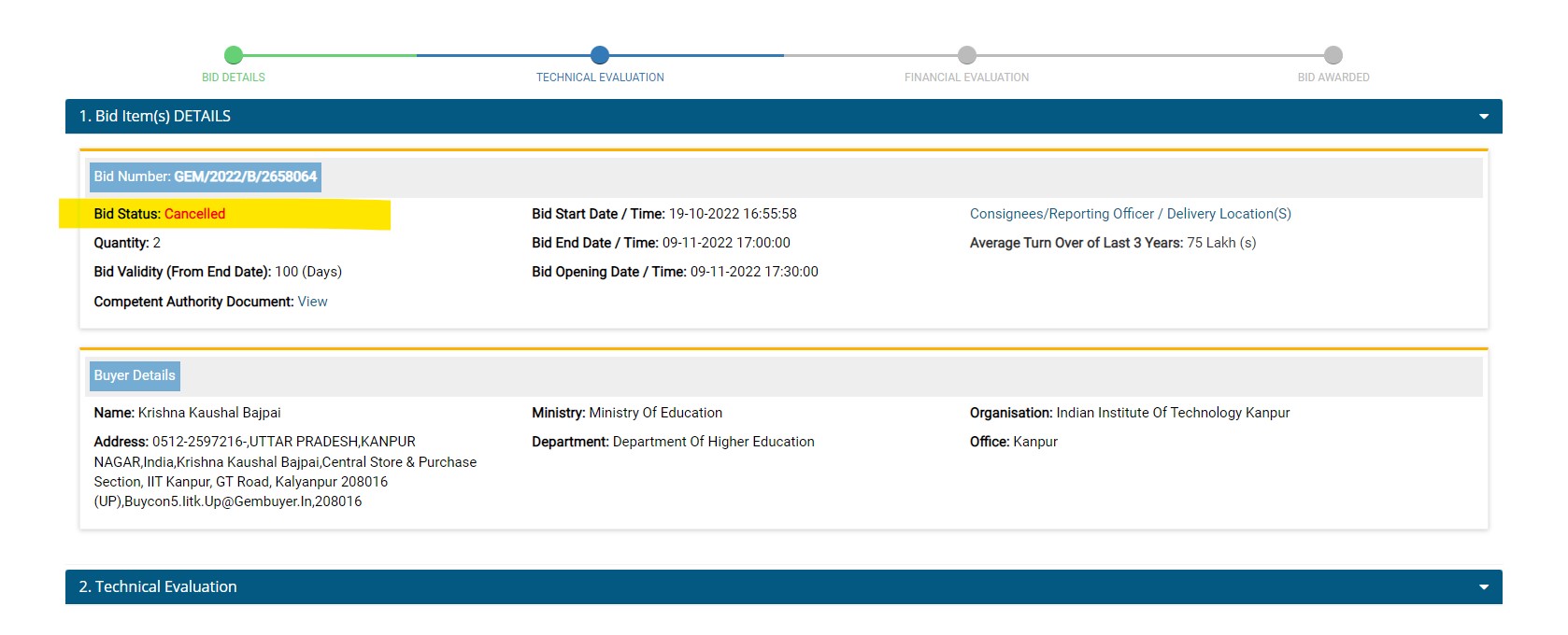This screenshot has width=1568, height=635.
Task: Click the Bid Number GEM/2022/B/2658064 badge
Action: tap(206, 176)
